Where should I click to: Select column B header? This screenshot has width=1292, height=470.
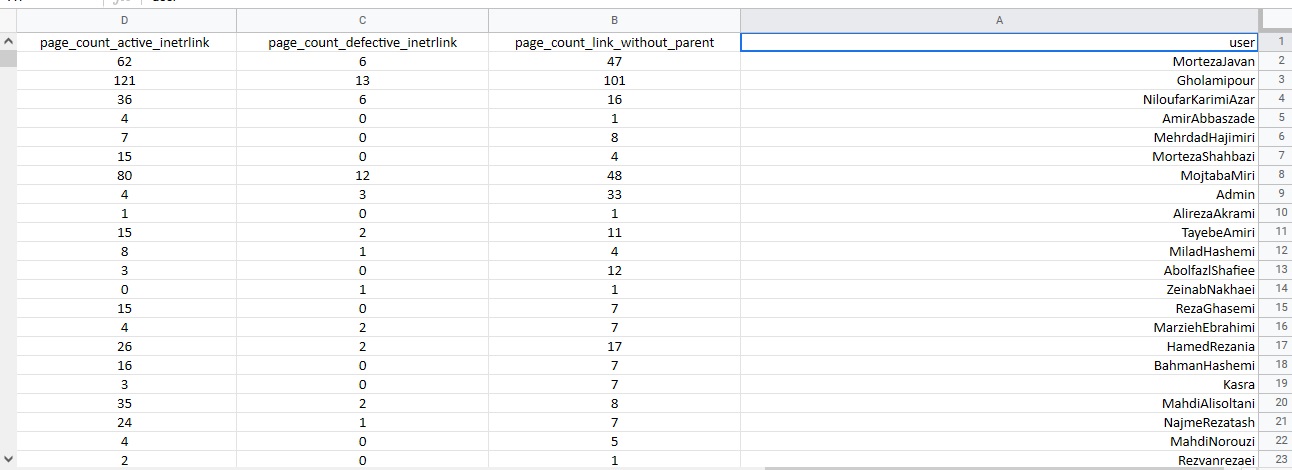tap(614, 20)
